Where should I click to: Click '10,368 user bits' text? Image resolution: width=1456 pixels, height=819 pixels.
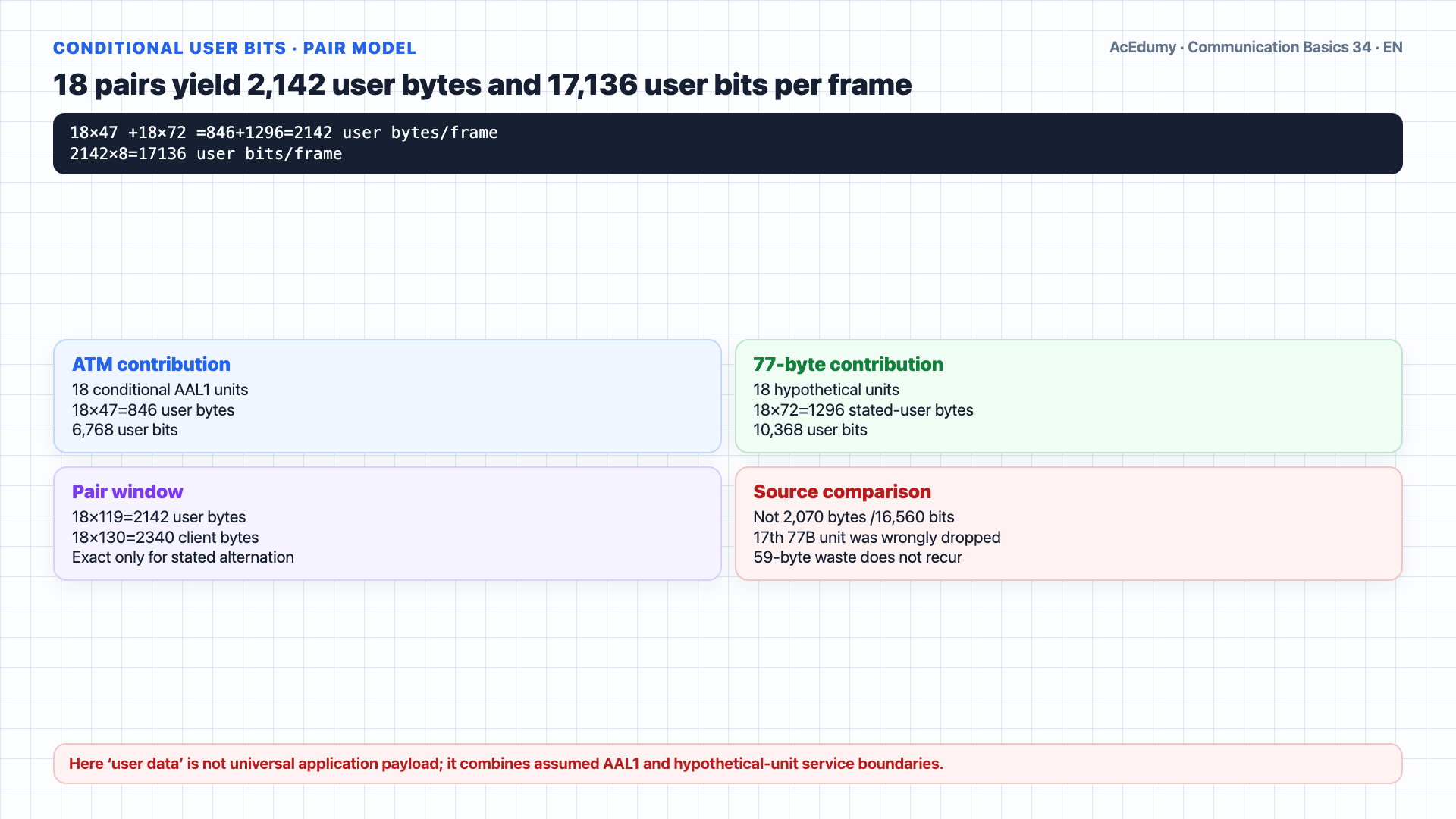tap(810, 430)
